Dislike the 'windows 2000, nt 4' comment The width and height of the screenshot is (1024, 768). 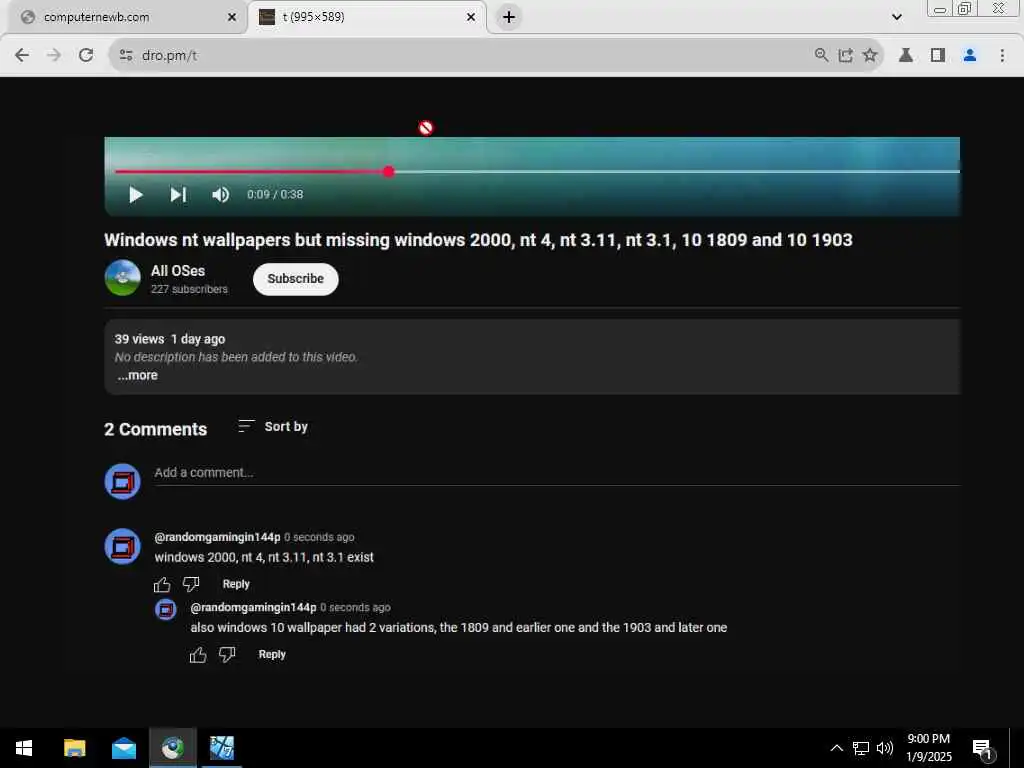(191, 584)
